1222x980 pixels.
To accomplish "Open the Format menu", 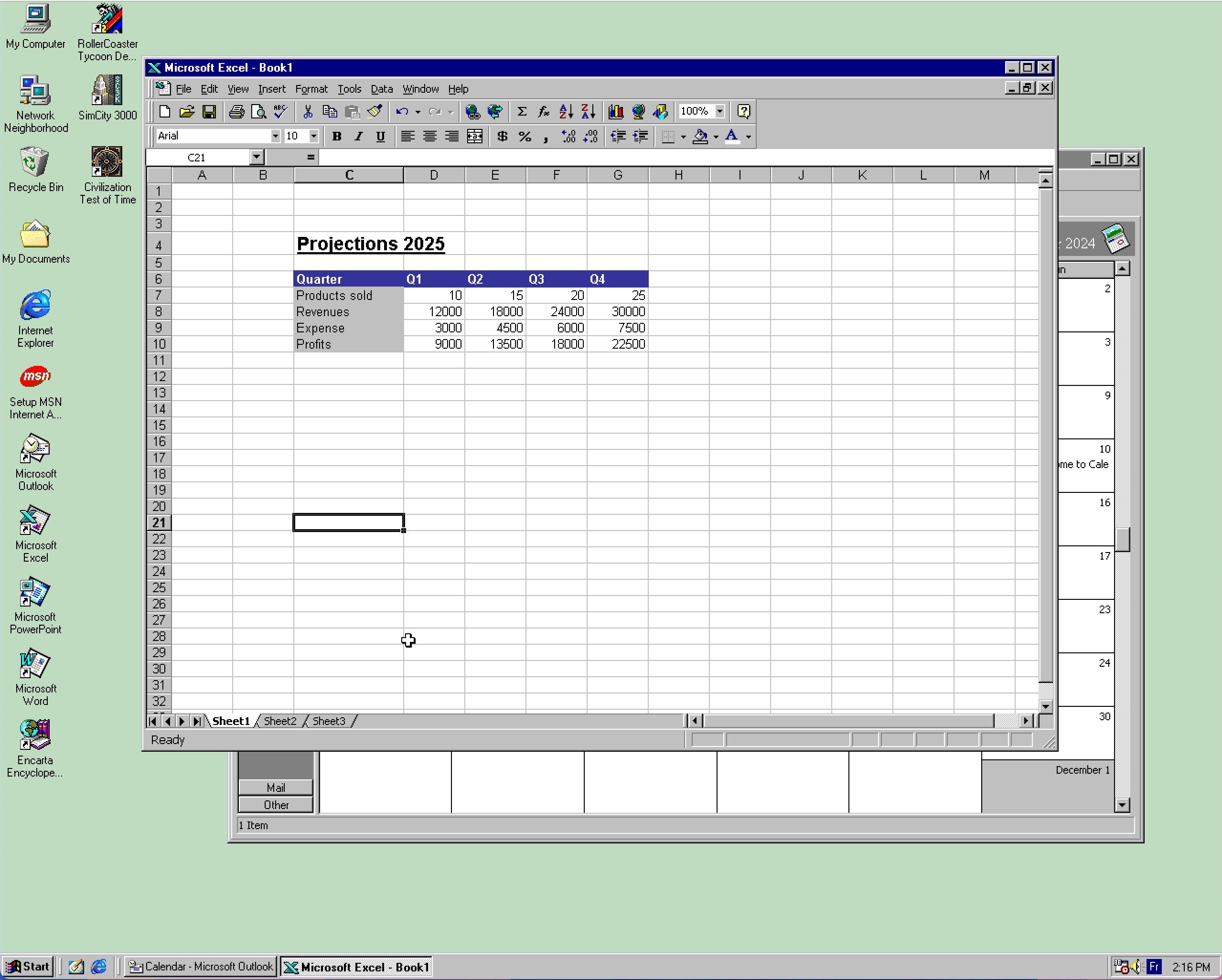I will [x=311, y=89].
